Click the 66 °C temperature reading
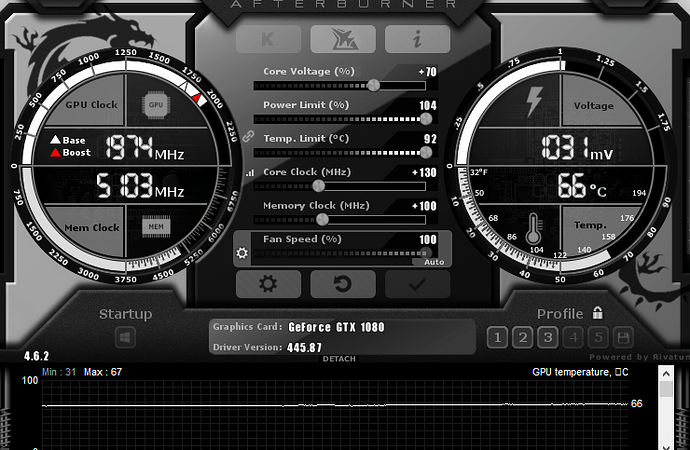690x450 pixels. pos(582,185)
